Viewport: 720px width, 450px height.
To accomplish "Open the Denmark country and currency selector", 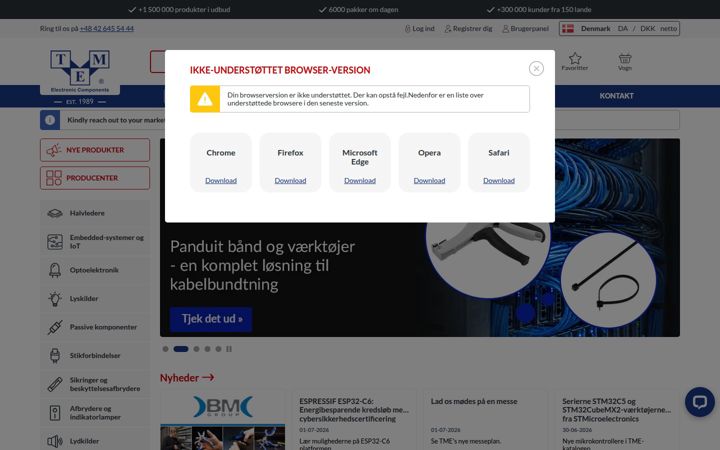I will pyautogui.click(x=619, y=28).
